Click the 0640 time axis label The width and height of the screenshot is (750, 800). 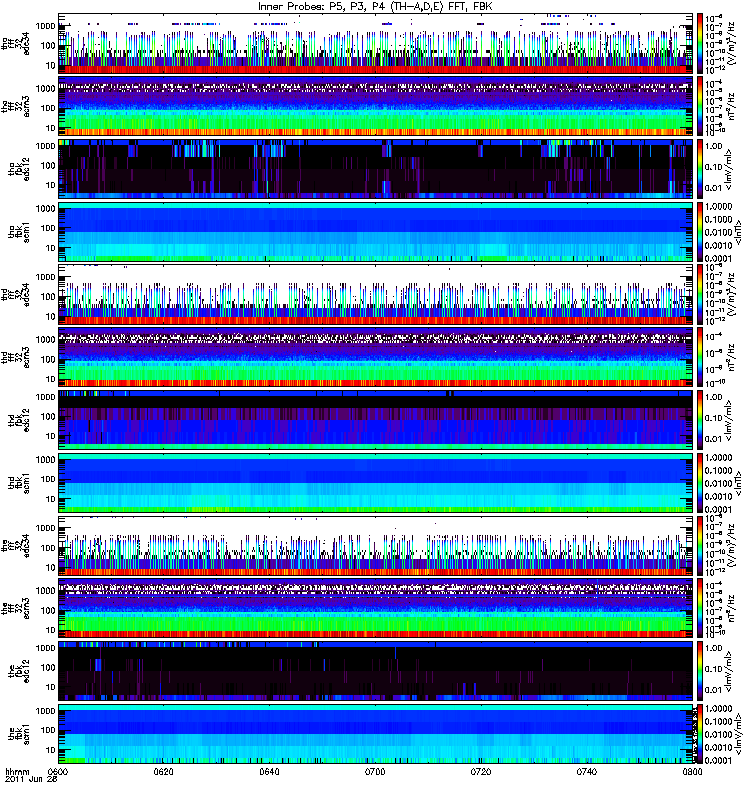click(x=269, y=771)
